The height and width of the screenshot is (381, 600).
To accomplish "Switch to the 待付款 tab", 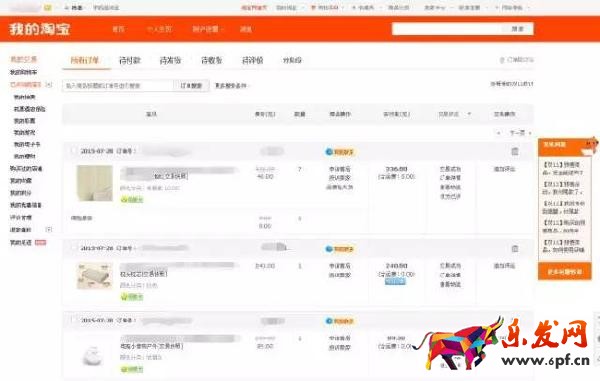I will 130,60.
